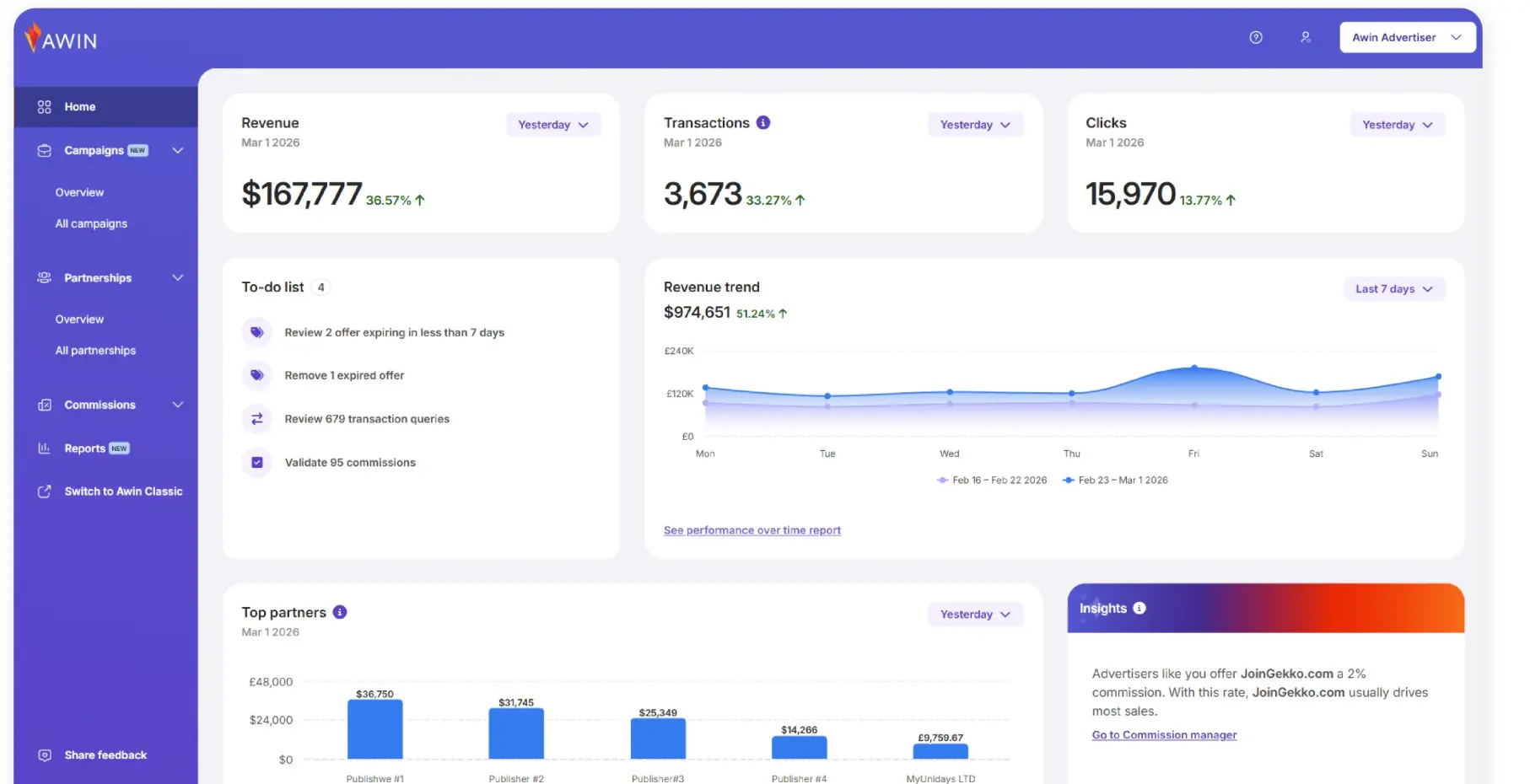Click the 51.24% revenue trend change
Screen dimensions: 1530x784
(x=762, y=314)
